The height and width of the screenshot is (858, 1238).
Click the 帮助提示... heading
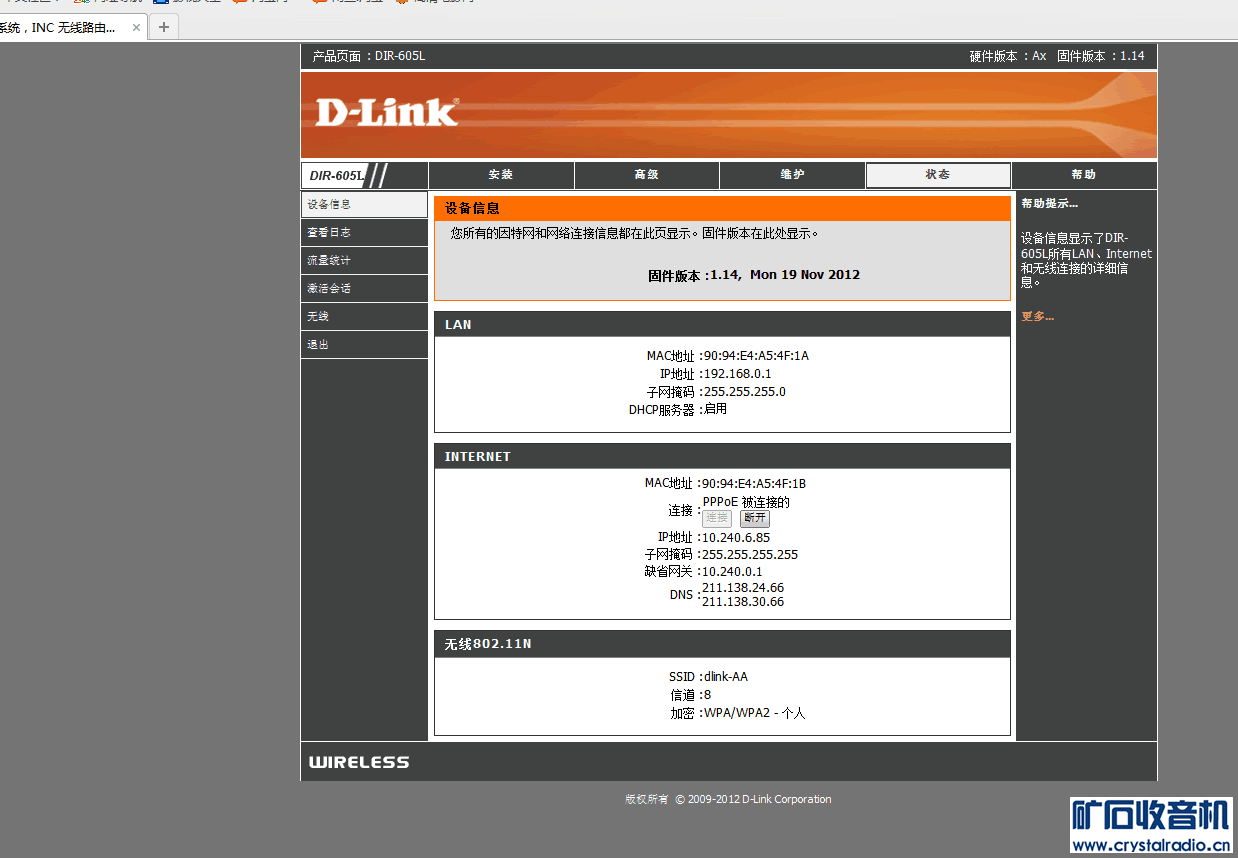(1050, 204)
